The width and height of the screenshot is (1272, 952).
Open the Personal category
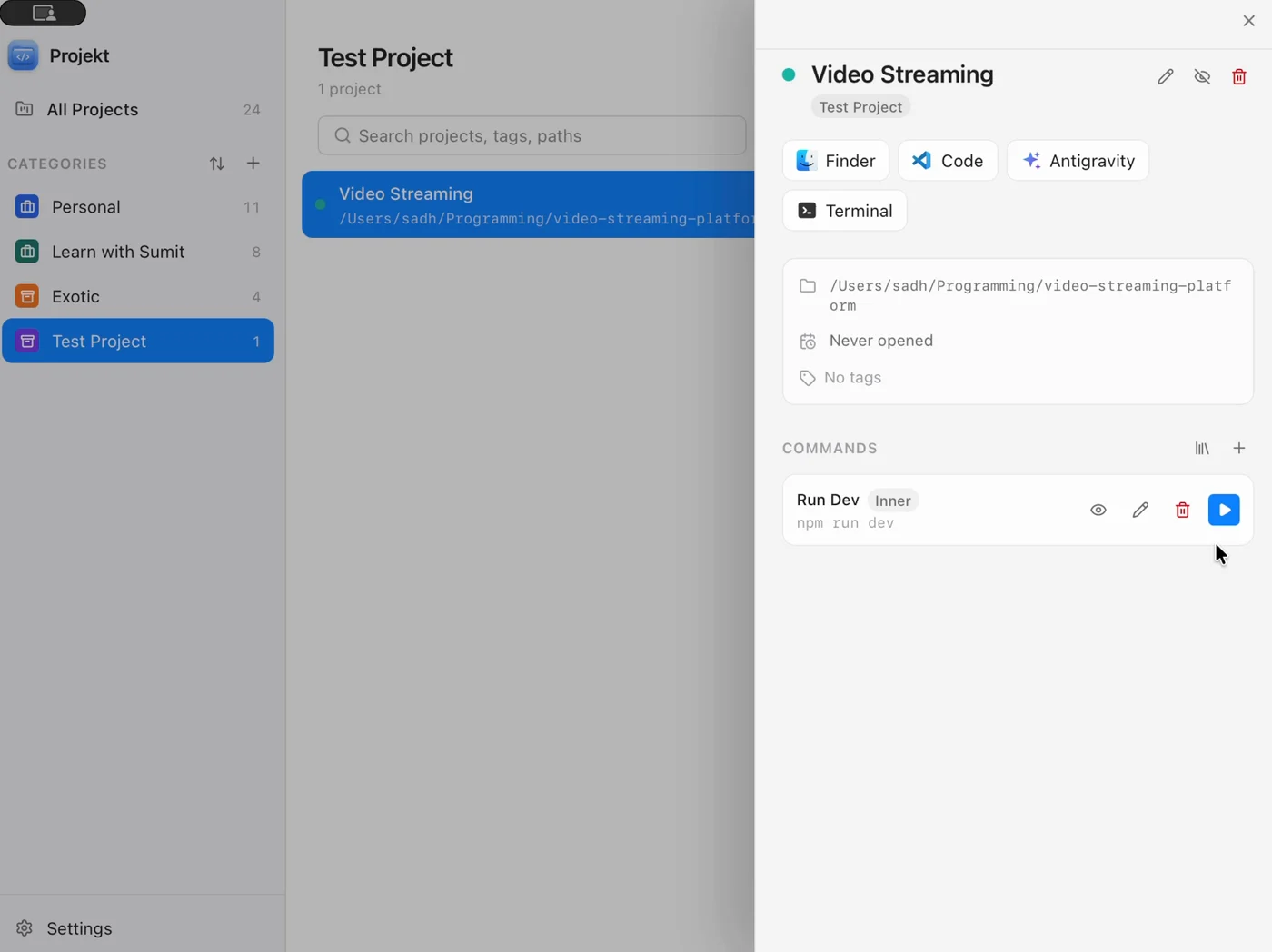(x=138, y=207)
